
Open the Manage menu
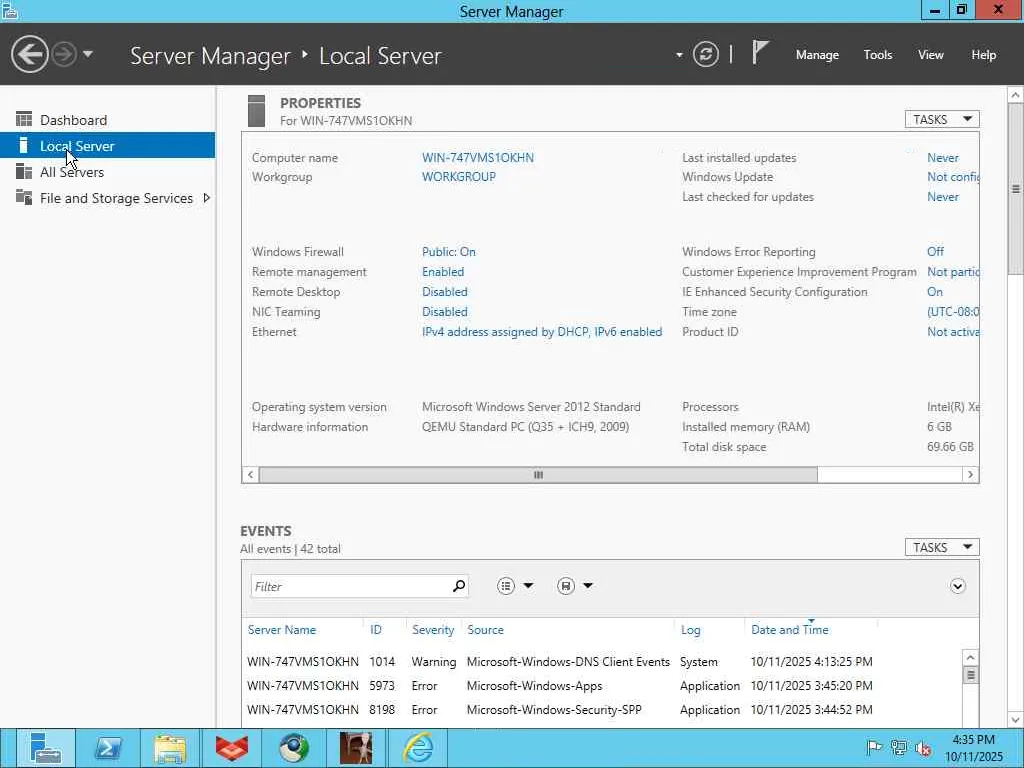click(x=817, y=55)
